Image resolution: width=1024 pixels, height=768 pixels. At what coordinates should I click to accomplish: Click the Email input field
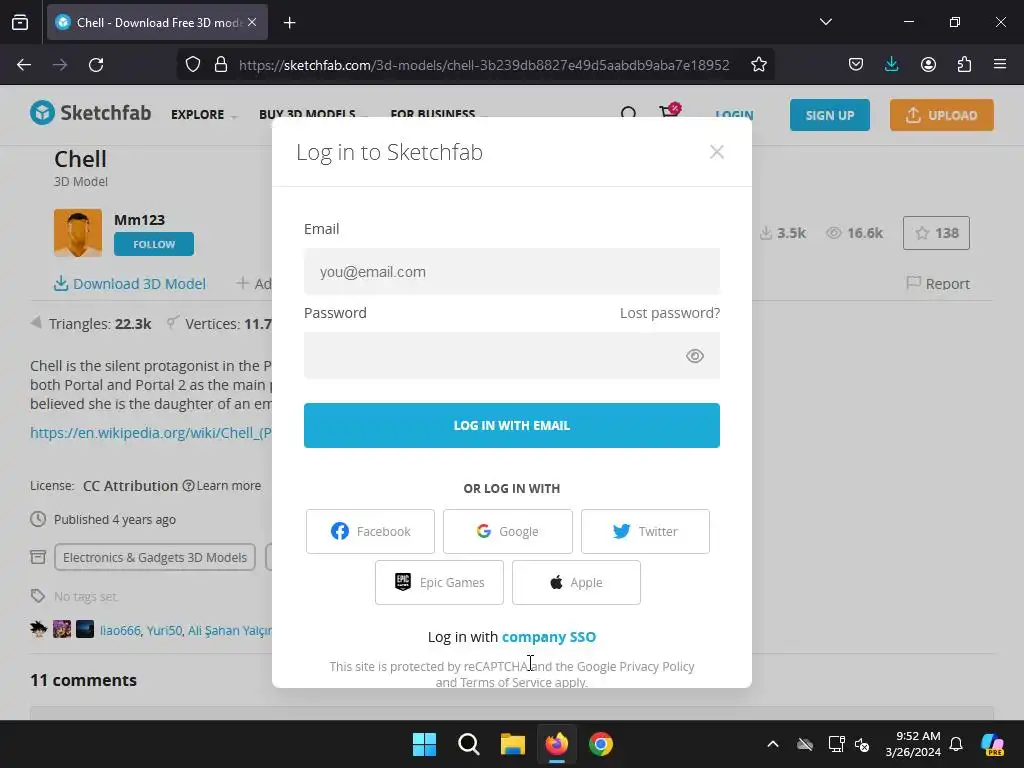511,272
